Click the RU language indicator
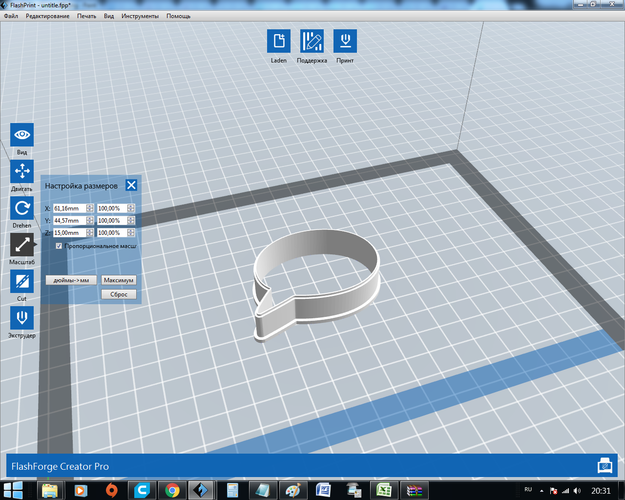625x500 pixels. (528, 489)
